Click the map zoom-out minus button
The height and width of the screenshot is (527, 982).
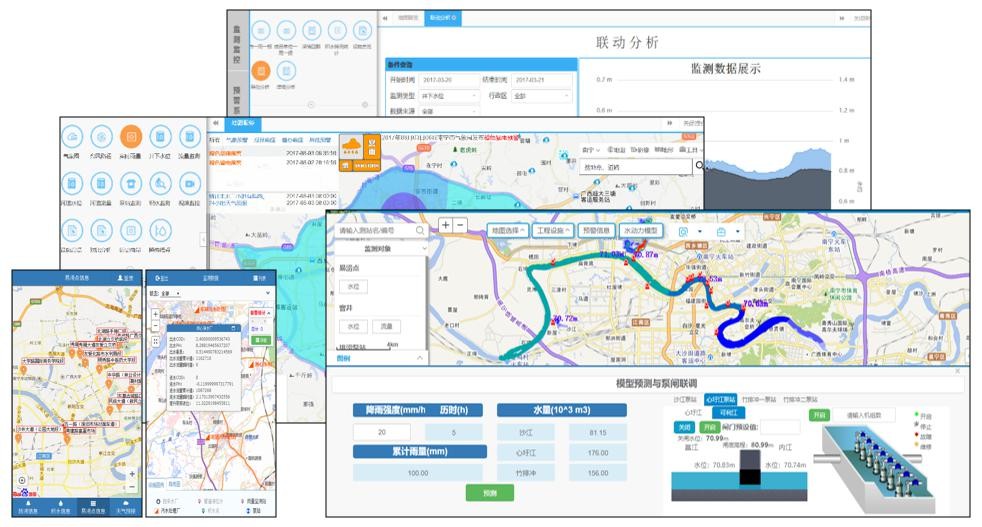pos(460,226)
